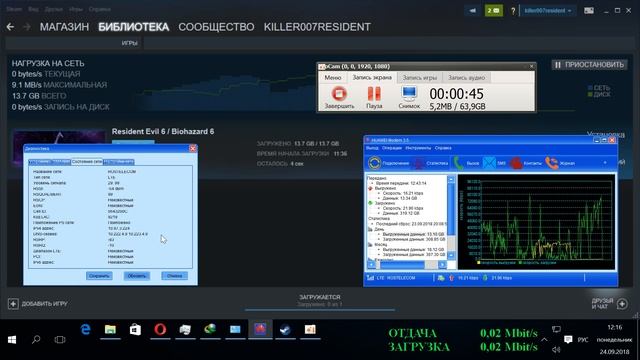Image resolution: width=640 pixels, height=360 pixels.
Task: Open Контакты red icon in modem toolbar
Action: pyautogui.click(x=516, y=163)
